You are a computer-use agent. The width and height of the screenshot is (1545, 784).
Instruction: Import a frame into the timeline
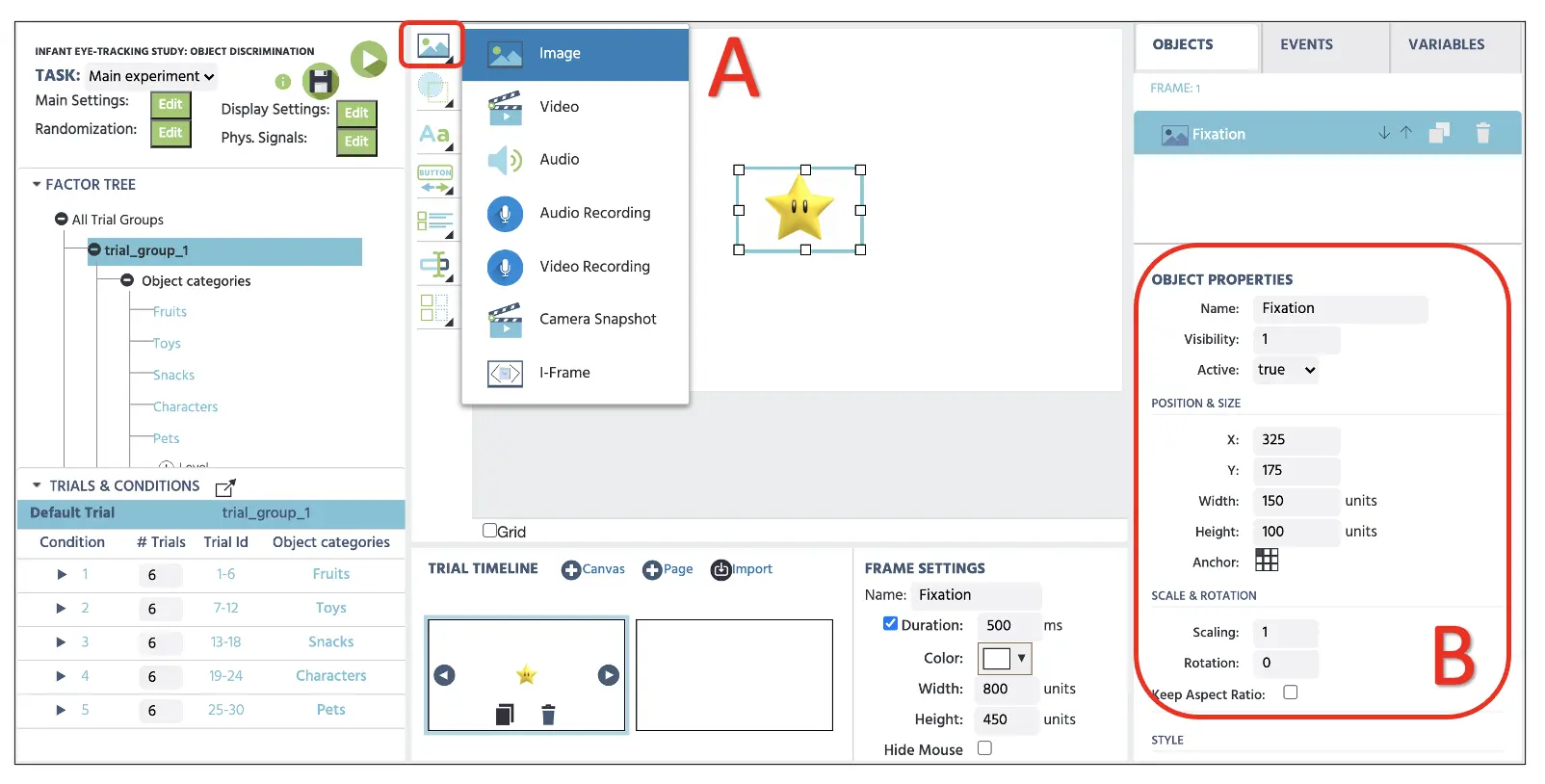[742, 569]
